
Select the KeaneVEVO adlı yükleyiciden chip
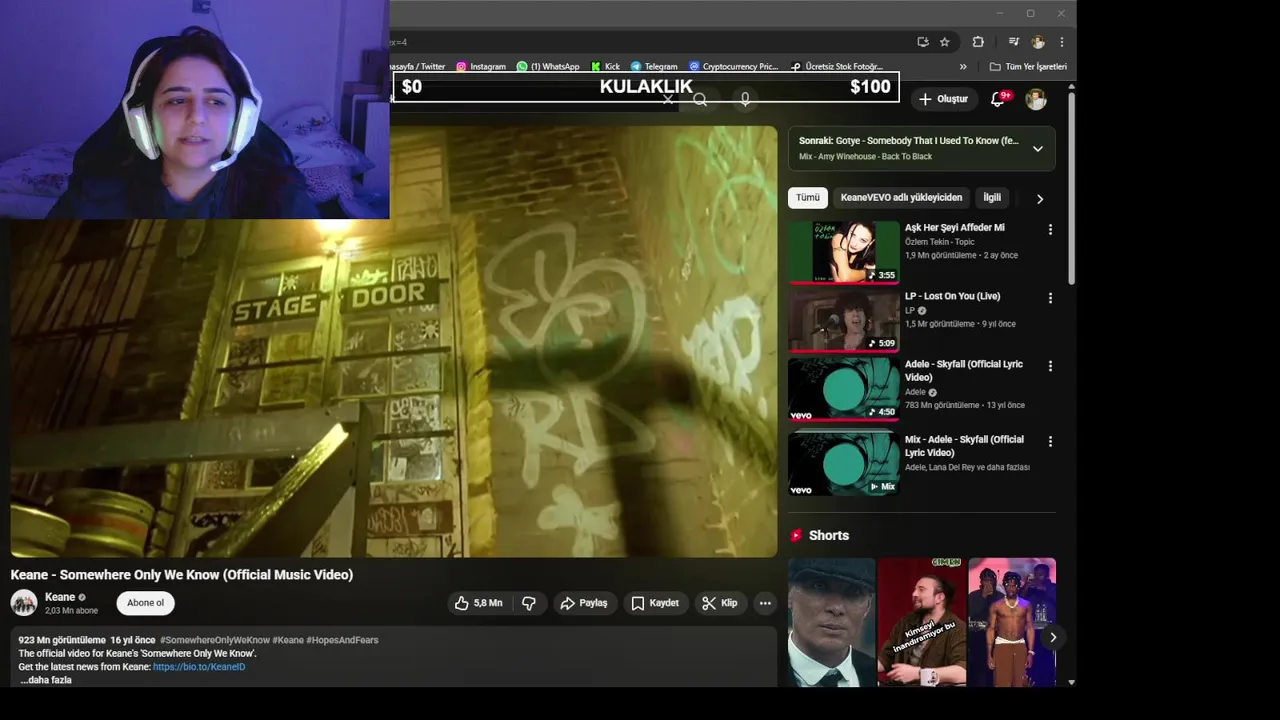901,198
